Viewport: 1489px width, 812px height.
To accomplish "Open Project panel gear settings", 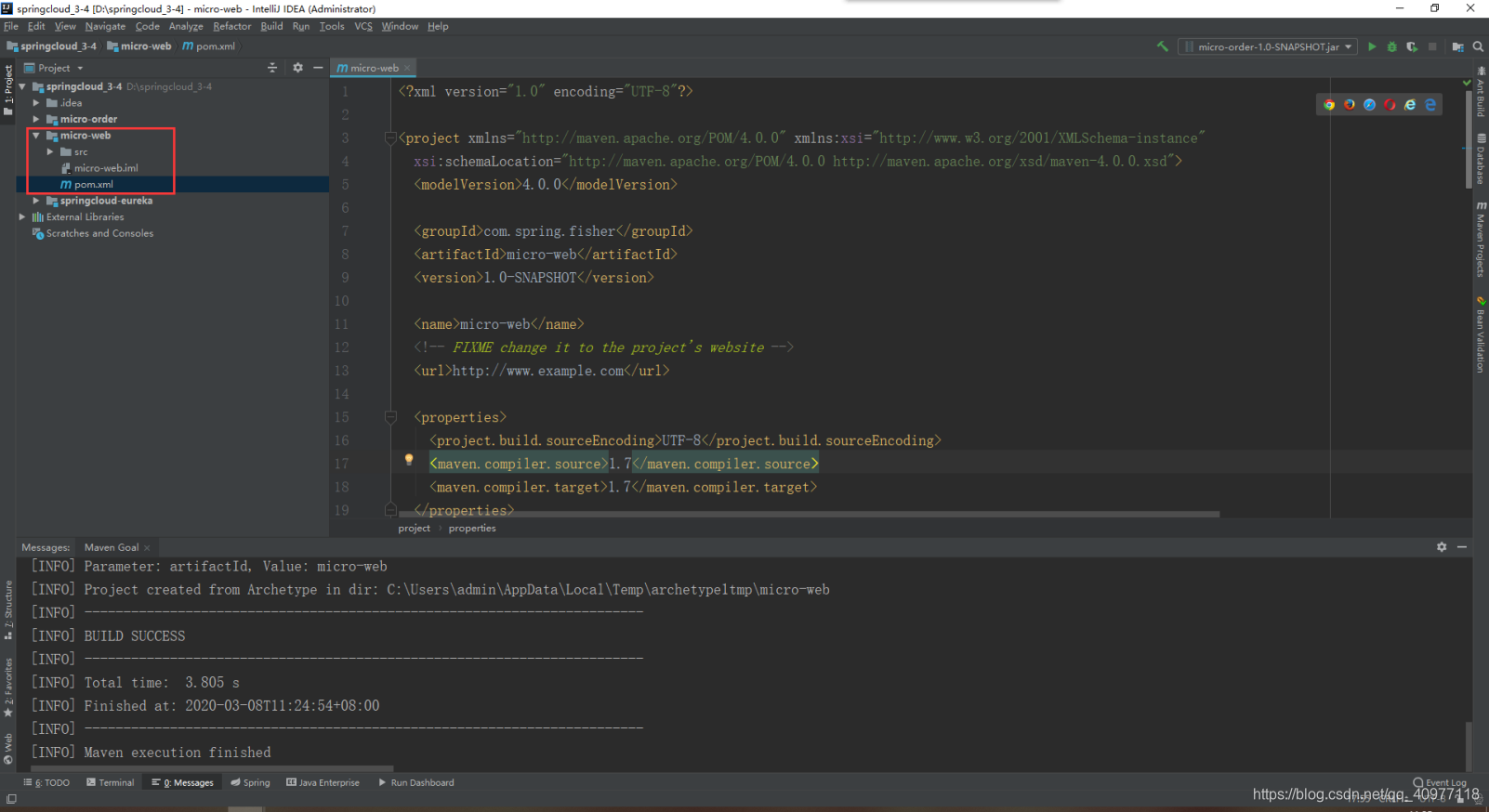I will 297,68.
